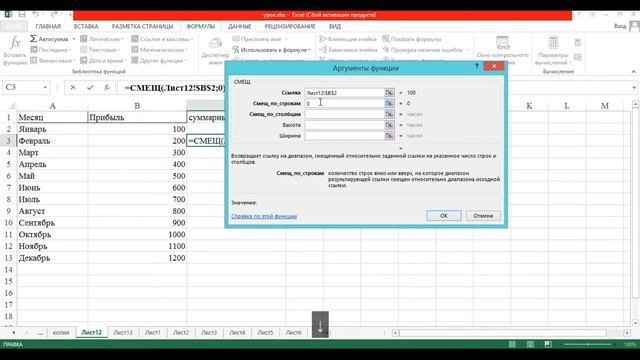This screenshot has height=360, width=640.
Task: Select the ФОРМУЛЫ ribbon tab
Action: (x=200, y=26)
